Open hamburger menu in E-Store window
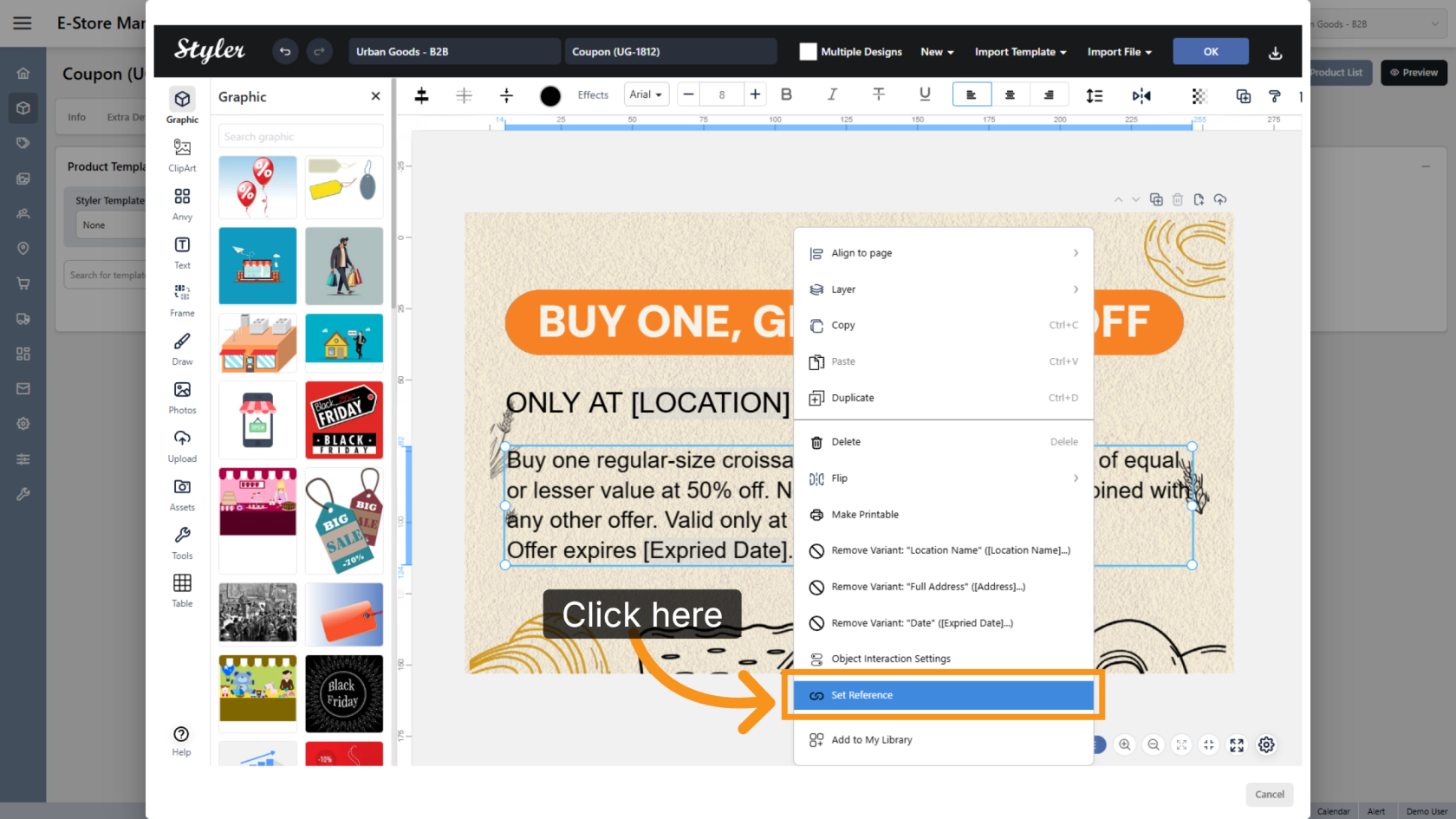This screenshot has height=819, width=1456. pyautogui.click(x=23, y=23)
